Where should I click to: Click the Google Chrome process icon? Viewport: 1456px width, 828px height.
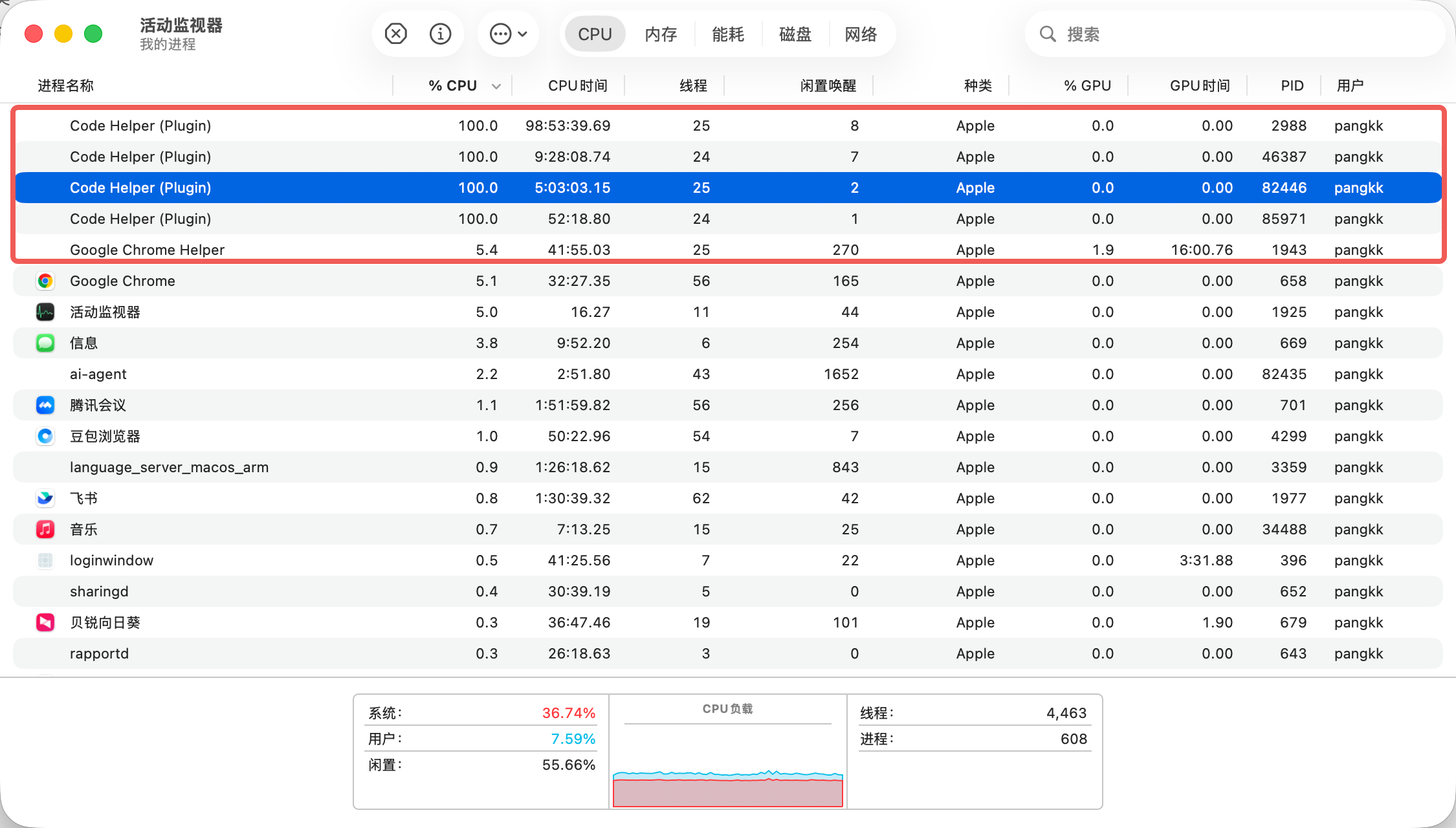(x=45, y=281)
